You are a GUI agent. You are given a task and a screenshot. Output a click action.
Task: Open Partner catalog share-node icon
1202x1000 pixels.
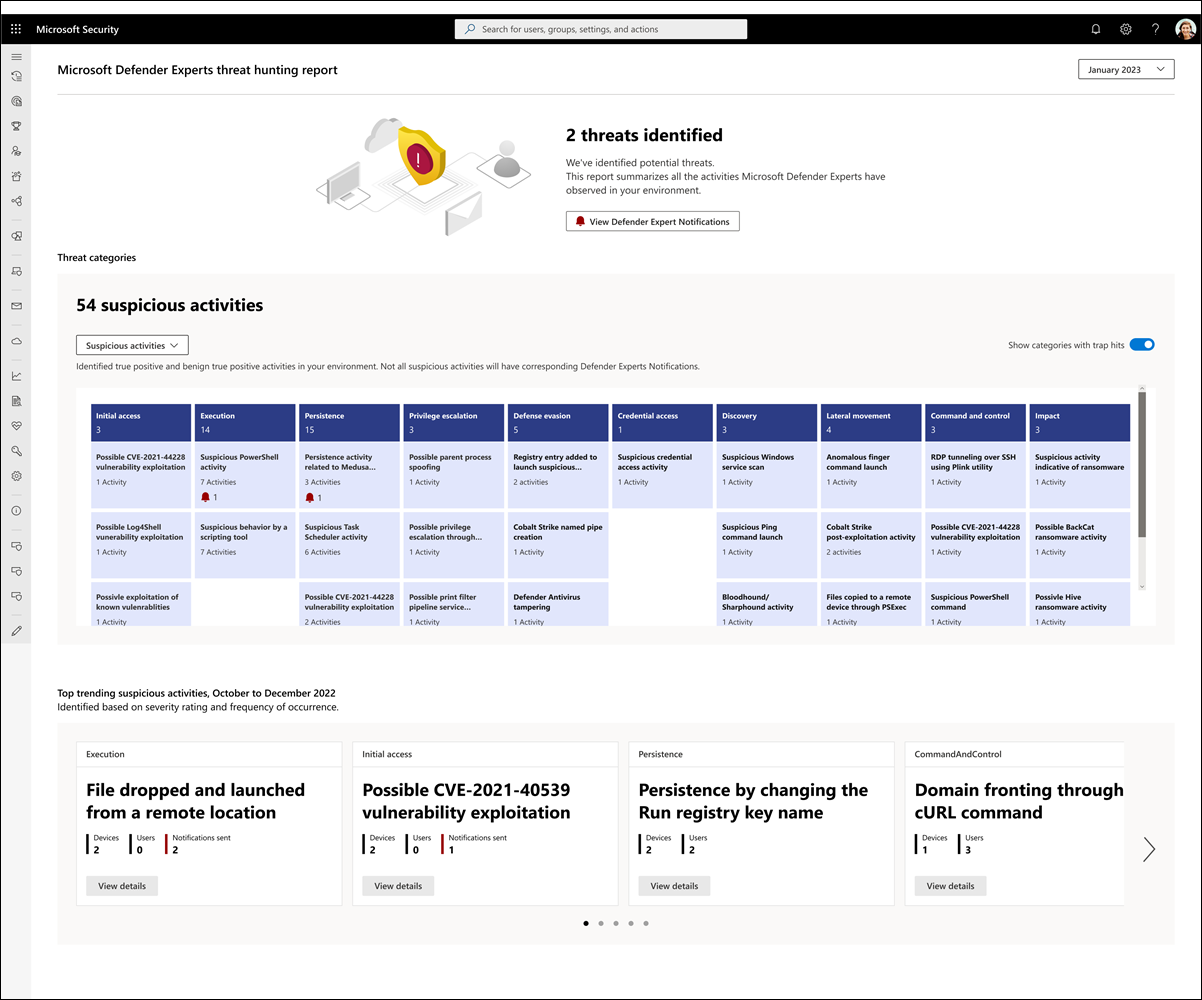coord(16,201)
